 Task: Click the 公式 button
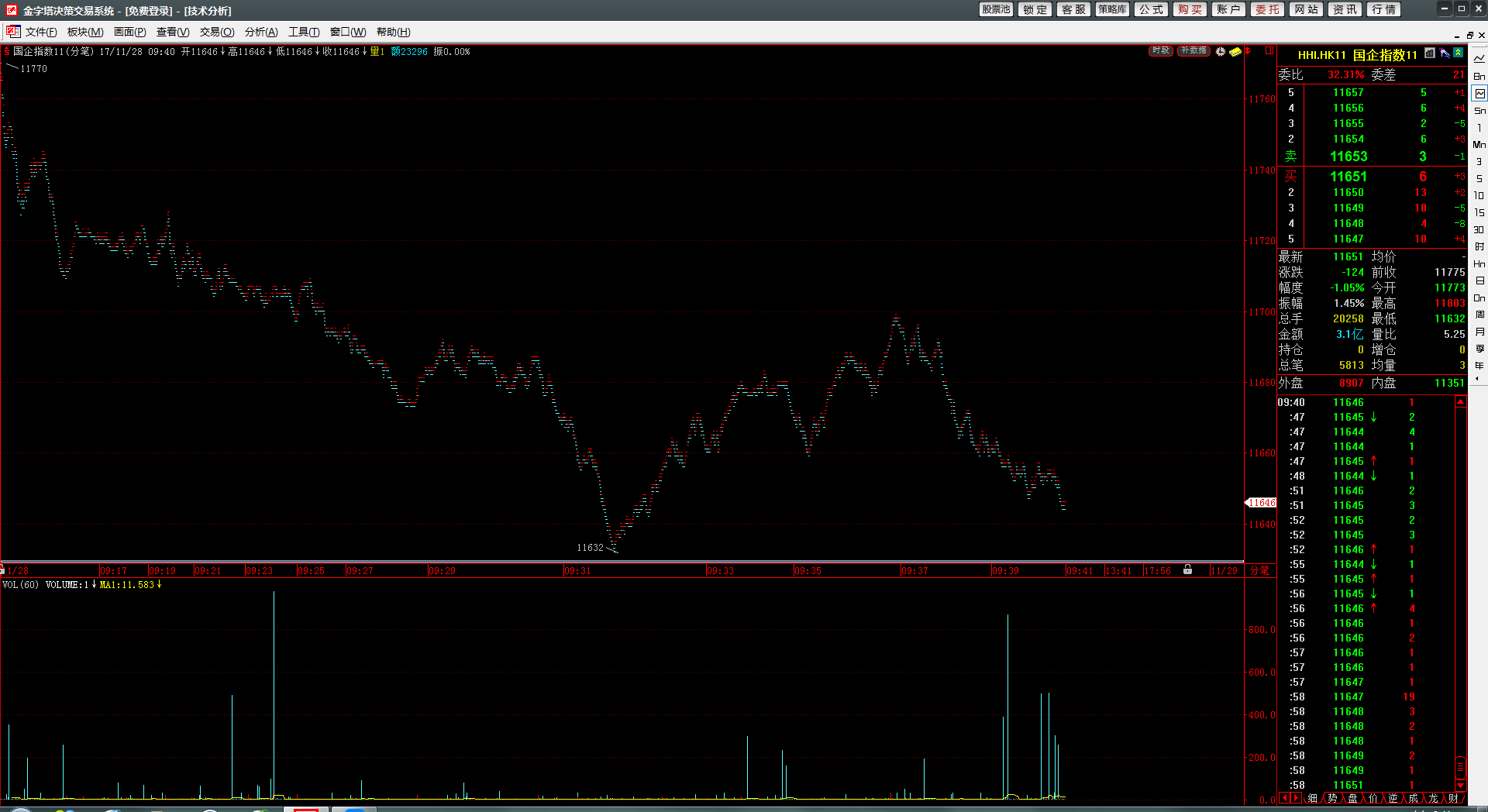pos(1151,9)
